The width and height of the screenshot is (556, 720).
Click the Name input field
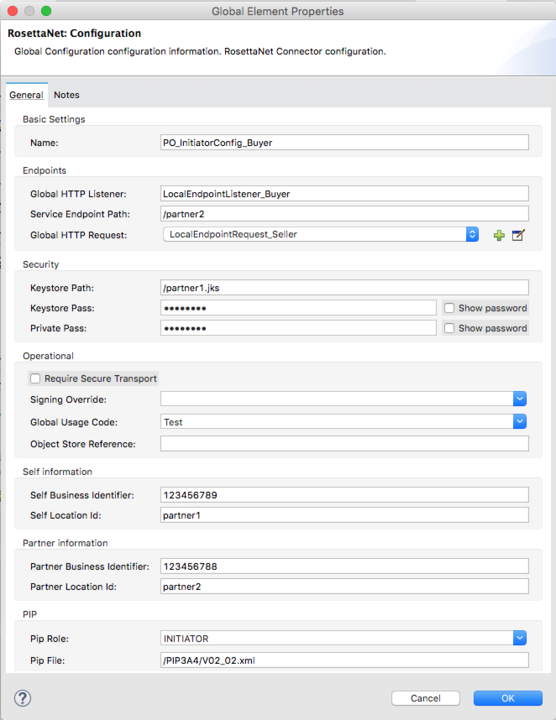pos(344,142)
